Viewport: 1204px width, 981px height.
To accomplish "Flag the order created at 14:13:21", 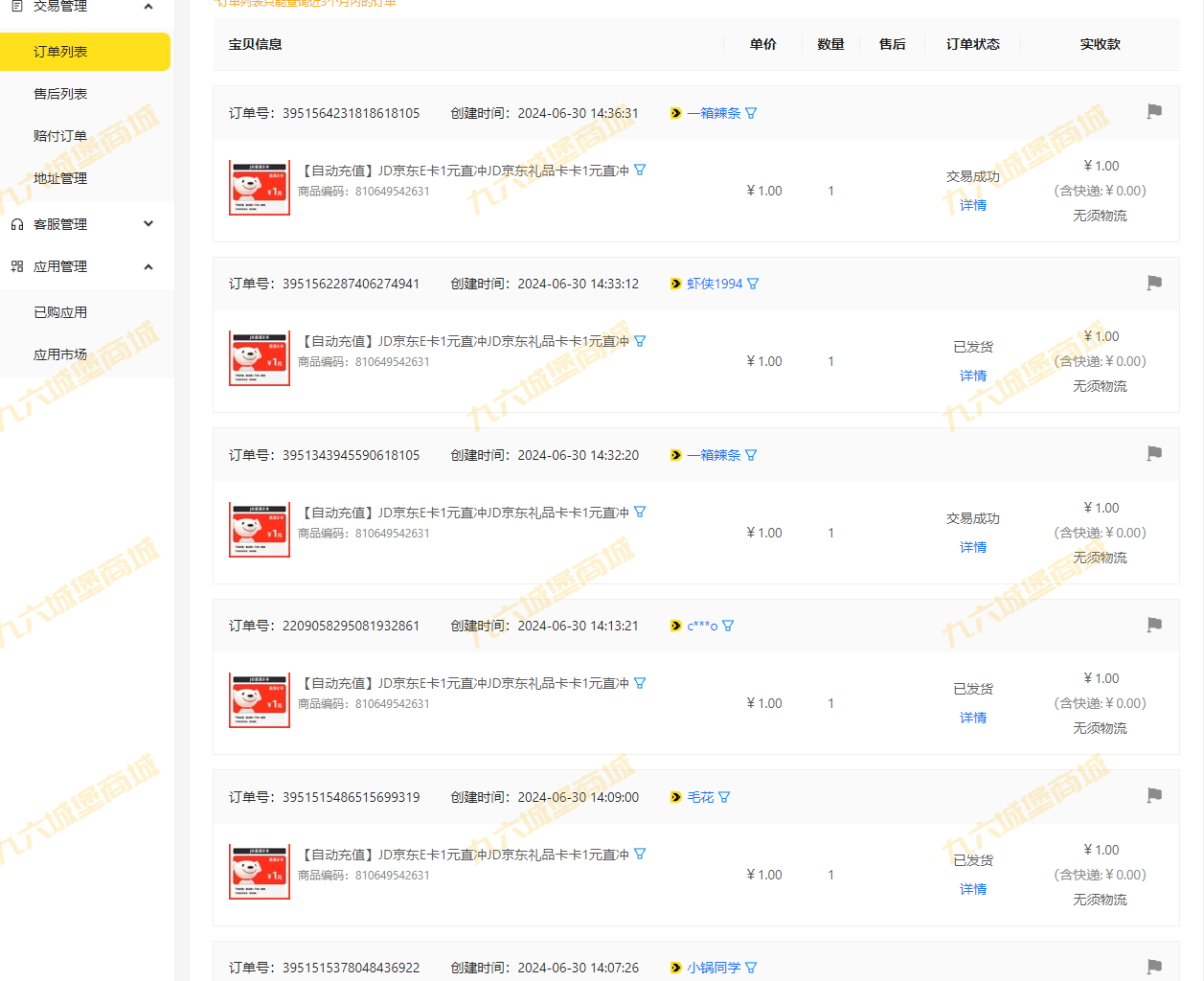I will tap(1154, 625).
